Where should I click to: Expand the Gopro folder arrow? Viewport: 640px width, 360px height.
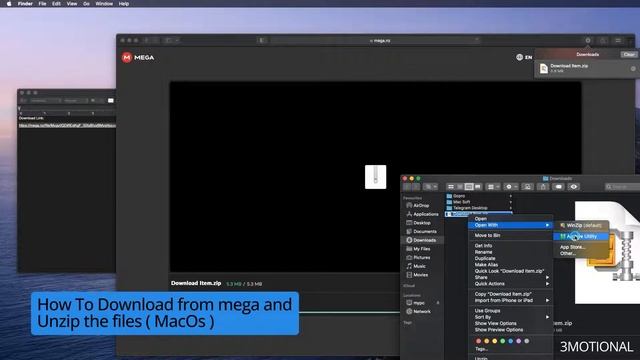click(510, 196)
